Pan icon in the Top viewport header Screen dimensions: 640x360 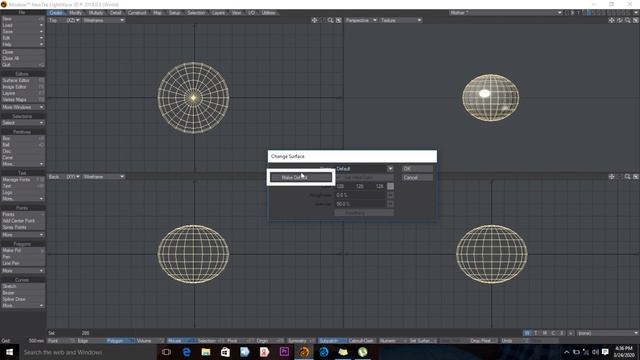tap(314, 20)
